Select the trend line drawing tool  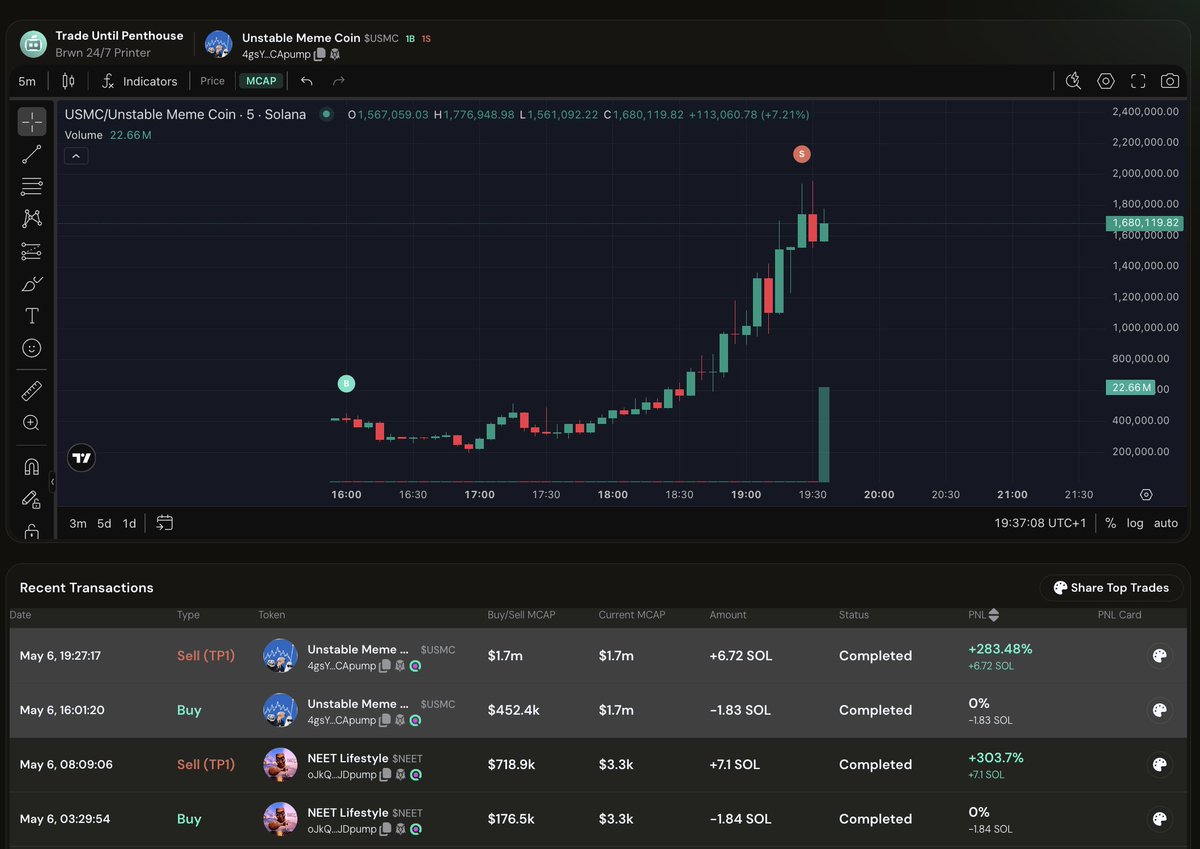click(32, 154)
